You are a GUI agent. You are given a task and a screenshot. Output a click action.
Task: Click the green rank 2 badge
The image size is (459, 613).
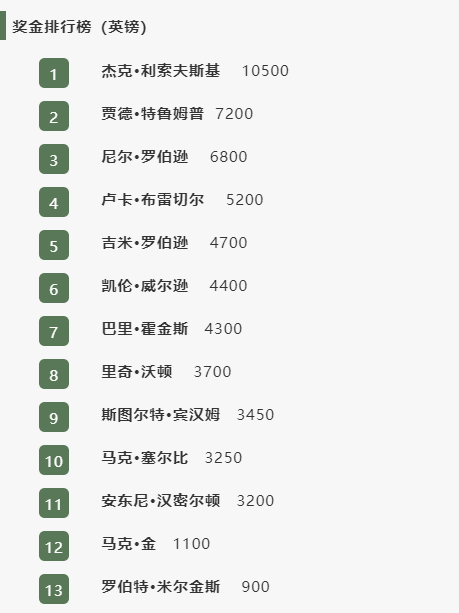coord(54,116)
